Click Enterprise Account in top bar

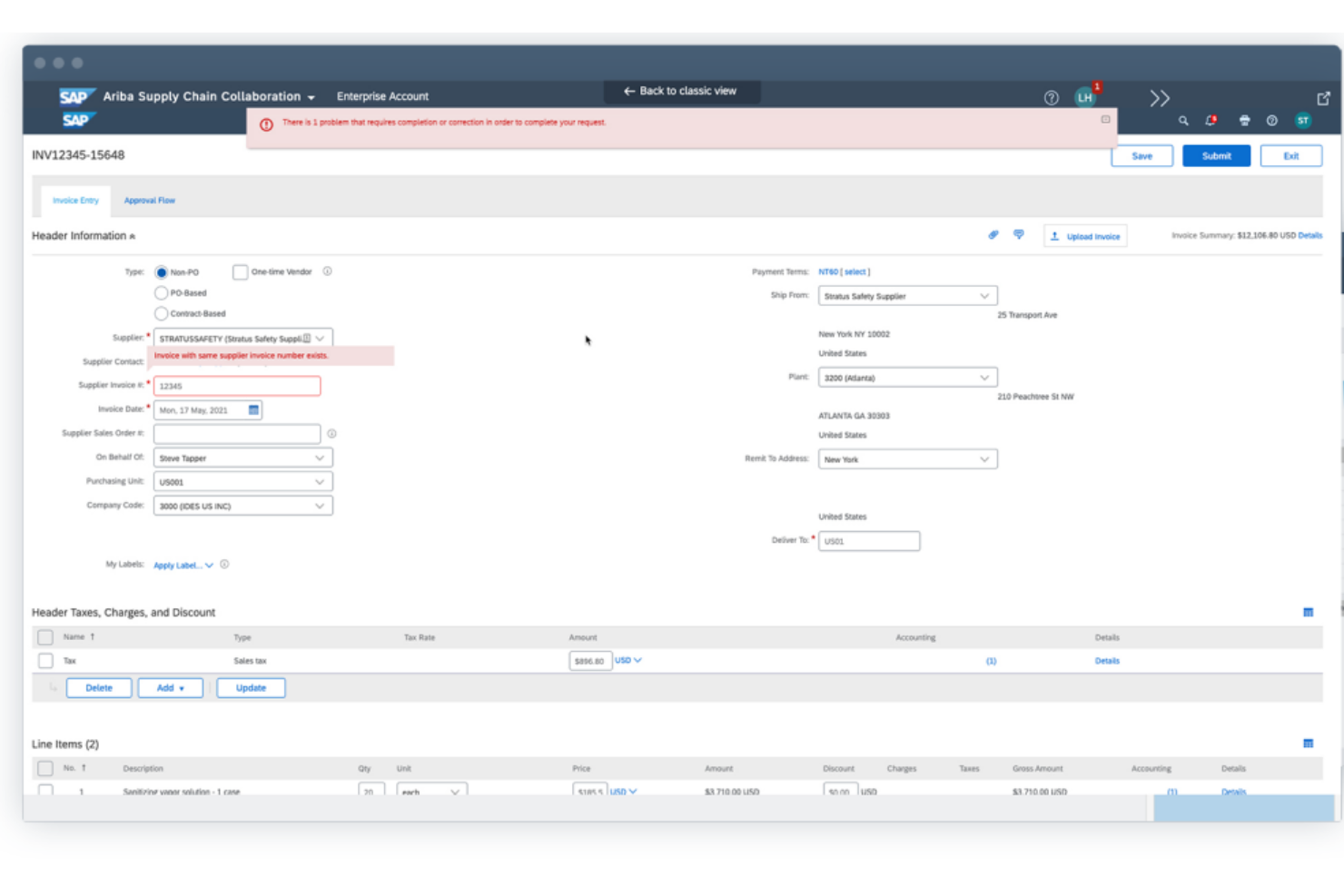pos(382,96)
